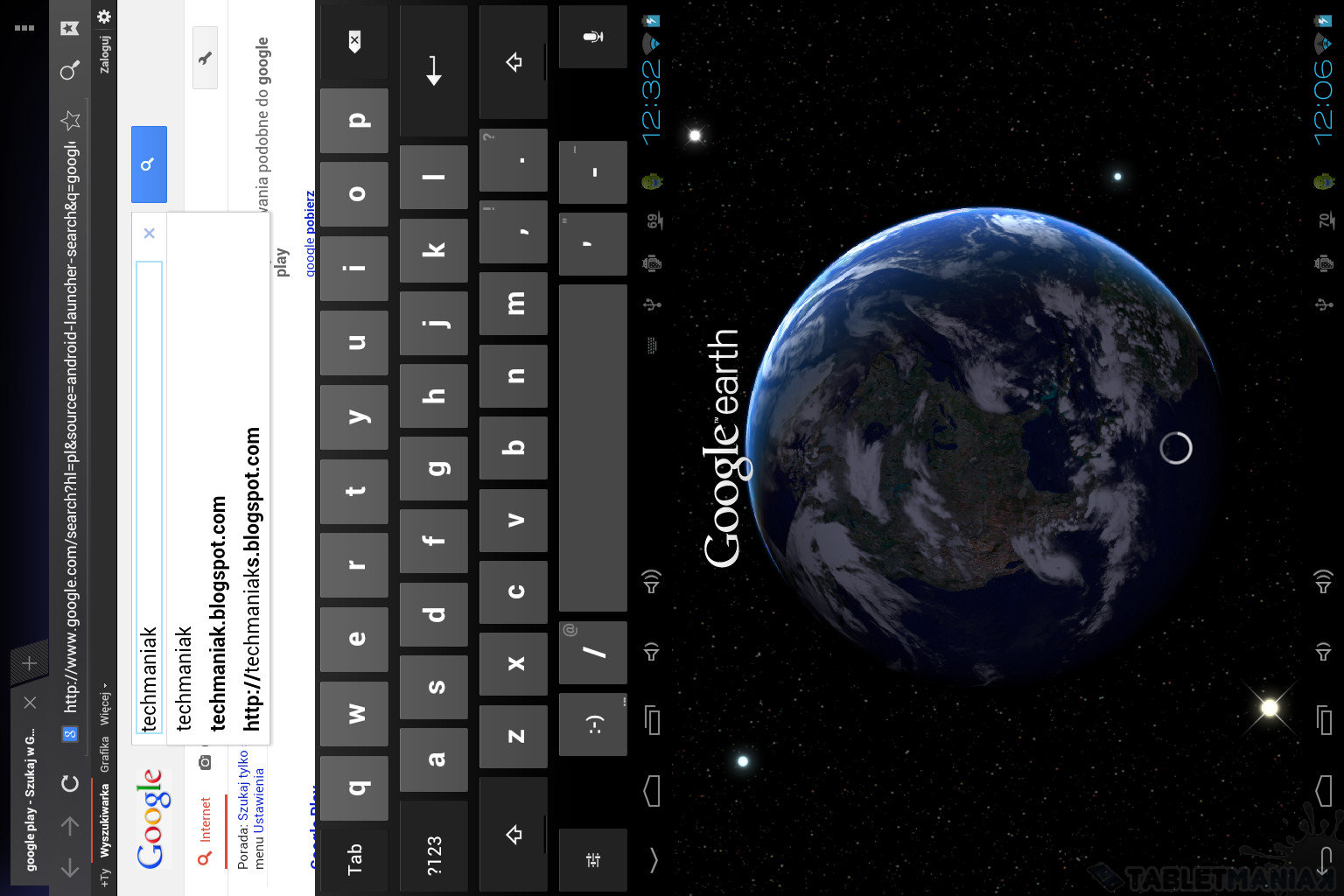Toggle the Shift key beside the Enter key
The image size is (1344, 896).
coord(514,62)
